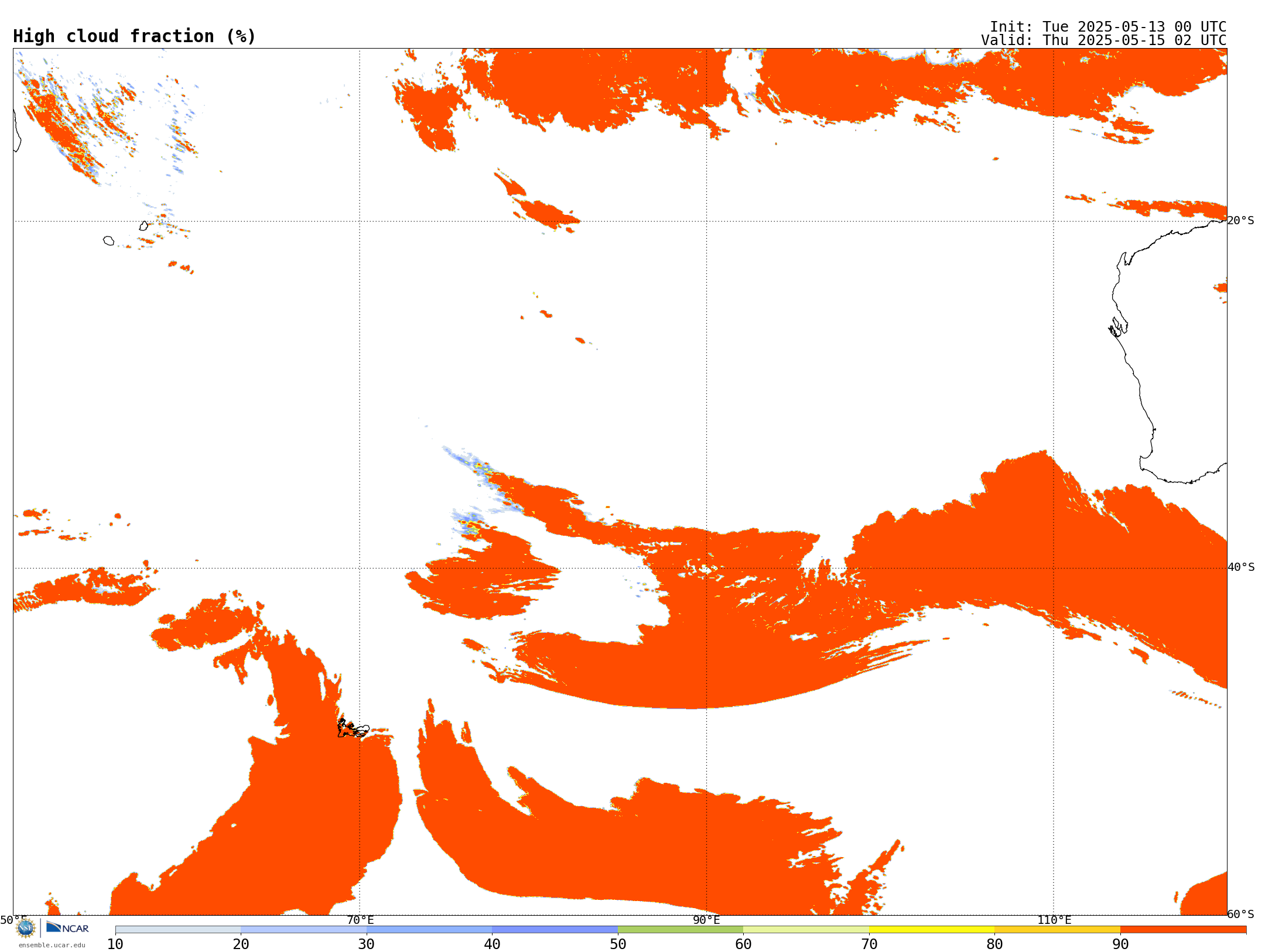This screenshot has width=1265, height=952.
Task: Click the 90°E longitude label
Action: click(706, 920)
